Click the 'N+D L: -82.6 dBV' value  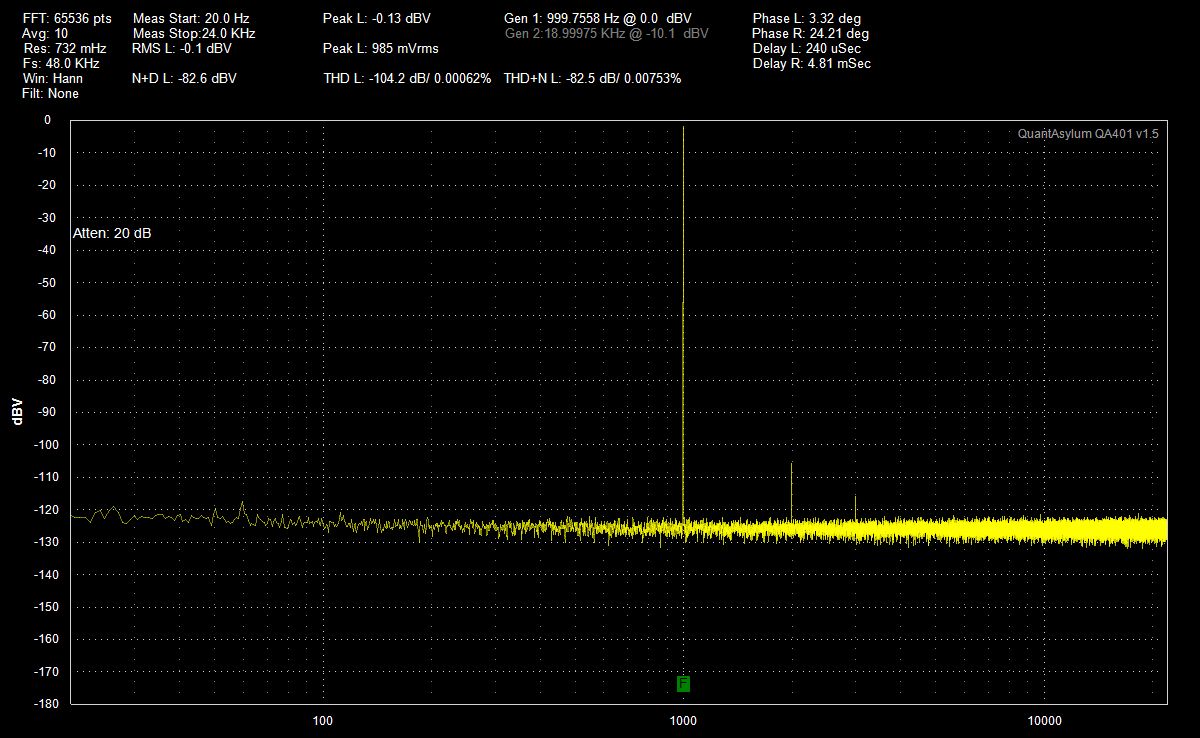pyautogui.click(x=185, y=78)
